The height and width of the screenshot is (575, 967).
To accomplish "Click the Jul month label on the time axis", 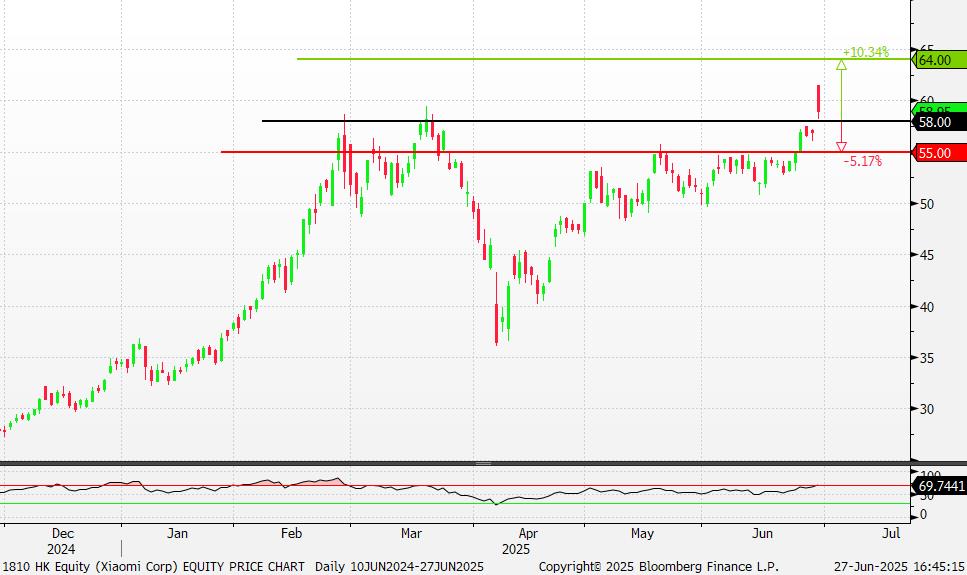I will (x=891, y=534).
